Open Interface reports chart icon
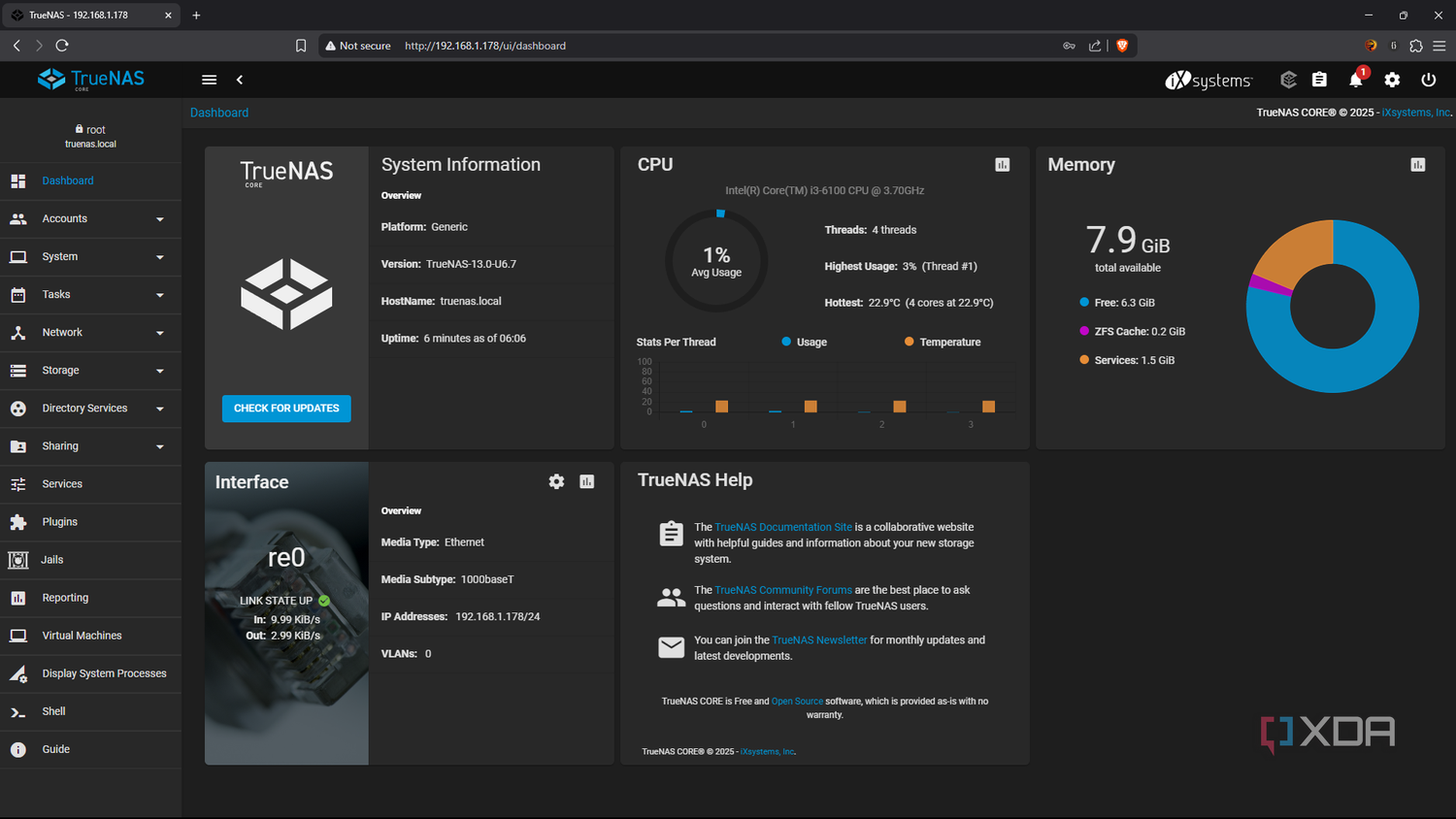The width and height of the screenshot is (1456, 819). (587, 481)
